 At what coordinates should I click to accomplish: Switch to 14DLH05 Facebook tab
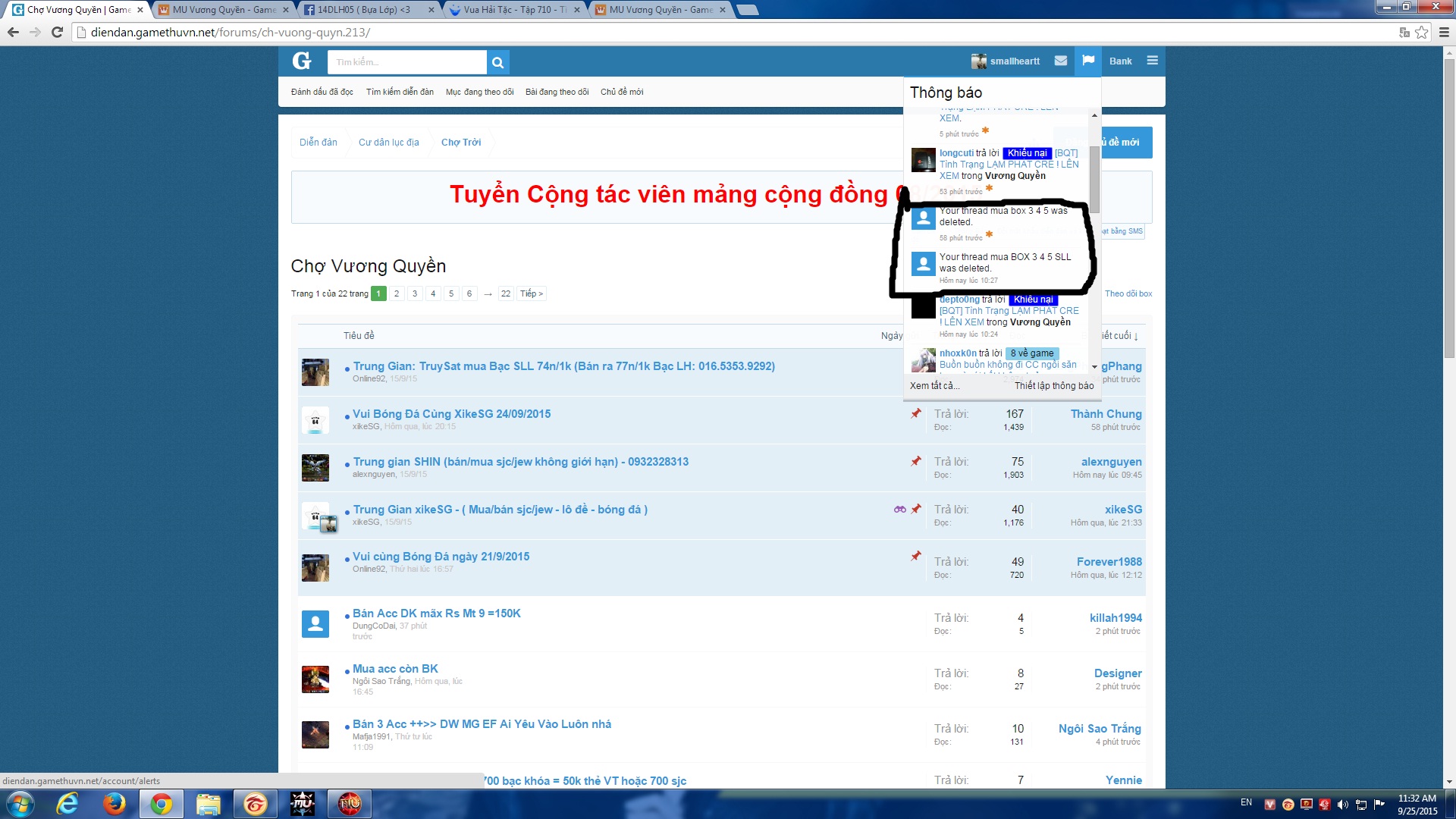pos(364,10)
